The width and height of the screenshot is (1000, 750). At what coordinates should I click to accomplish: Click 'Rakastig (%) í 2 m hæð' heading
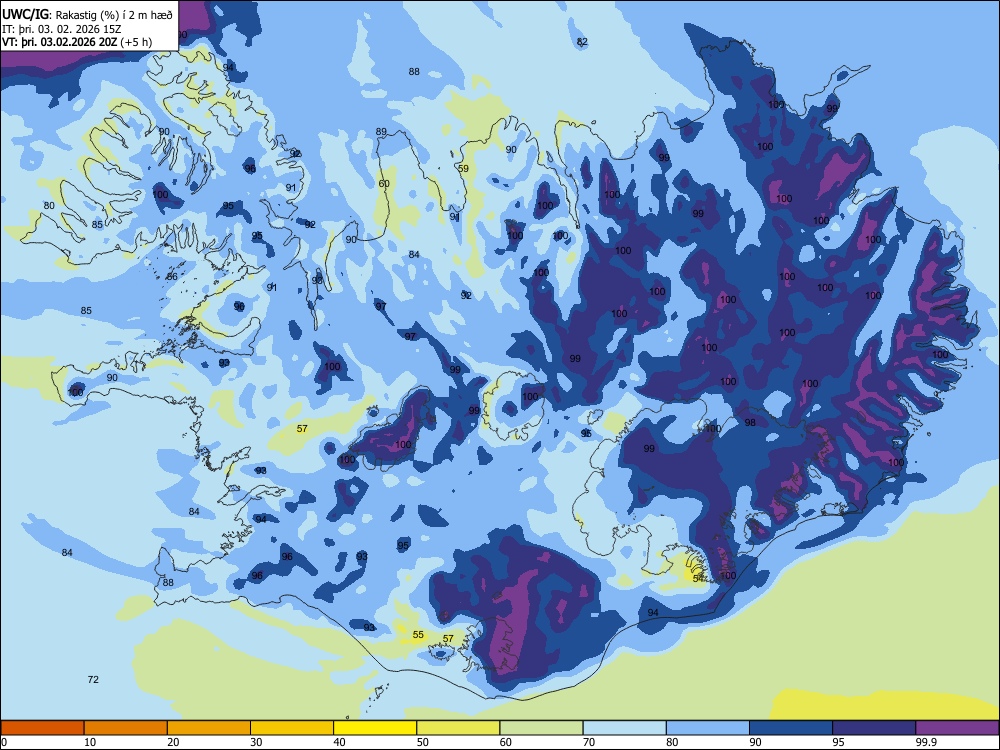(x=114, y=15)
